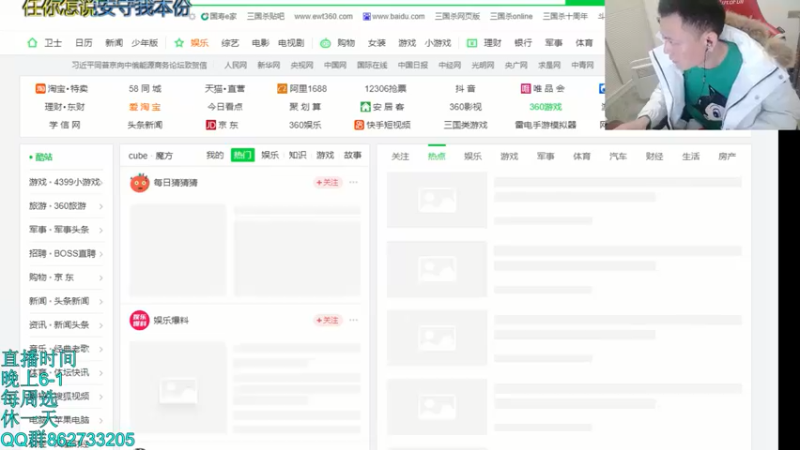Switch to the 财经 news tab
Viewport: 800px width, 450px height.
[x=654, y=156]
